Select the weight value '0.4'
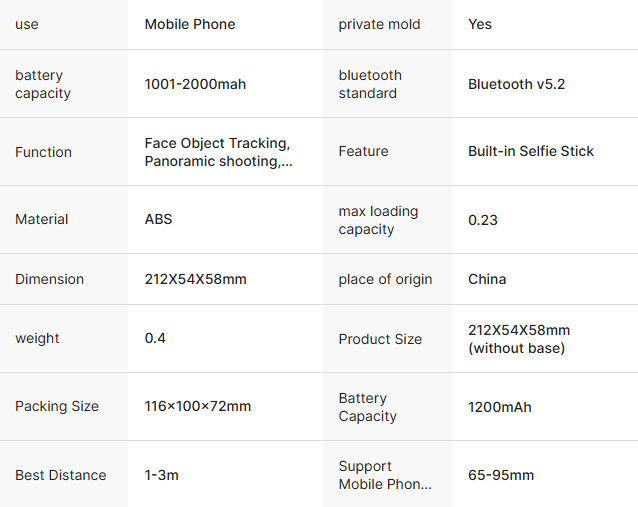 tap(155, 338)
